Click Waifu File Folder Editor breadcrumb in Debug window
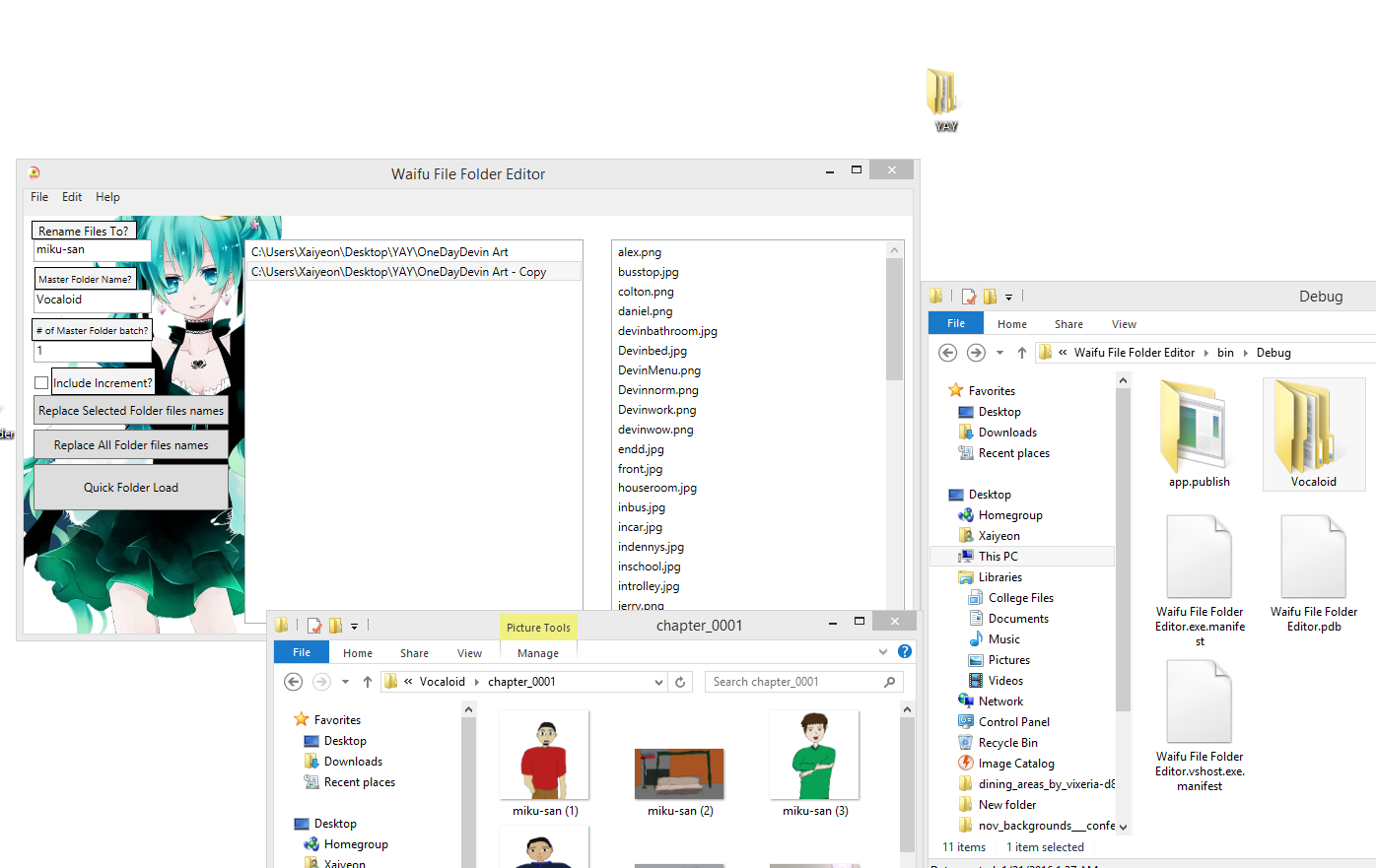 click(x=1134, y=353)
